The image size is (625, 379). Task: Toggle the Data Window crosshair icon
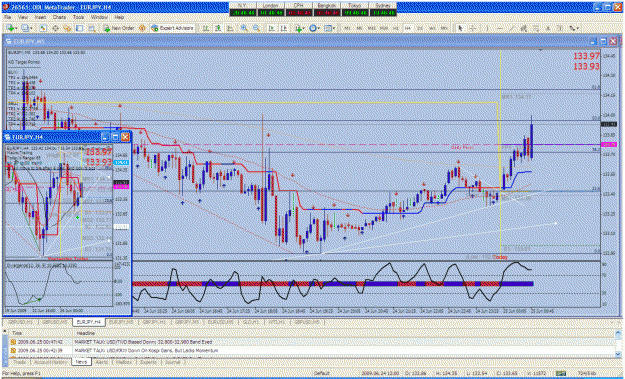point(55,28)
